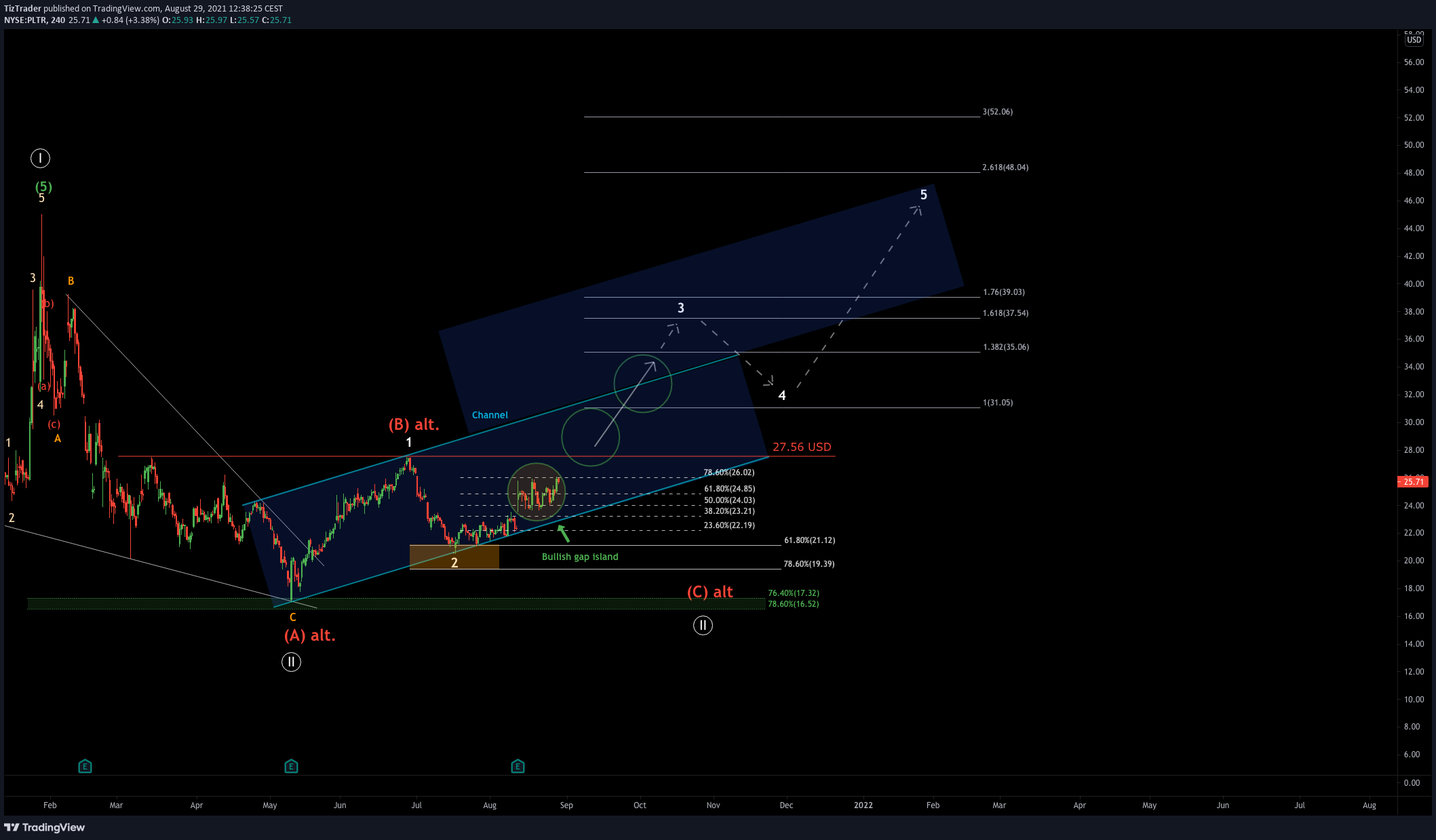Click the projected wave 5 label
The height and width of the screenshot is (840, 1436).
coord(923,195)
